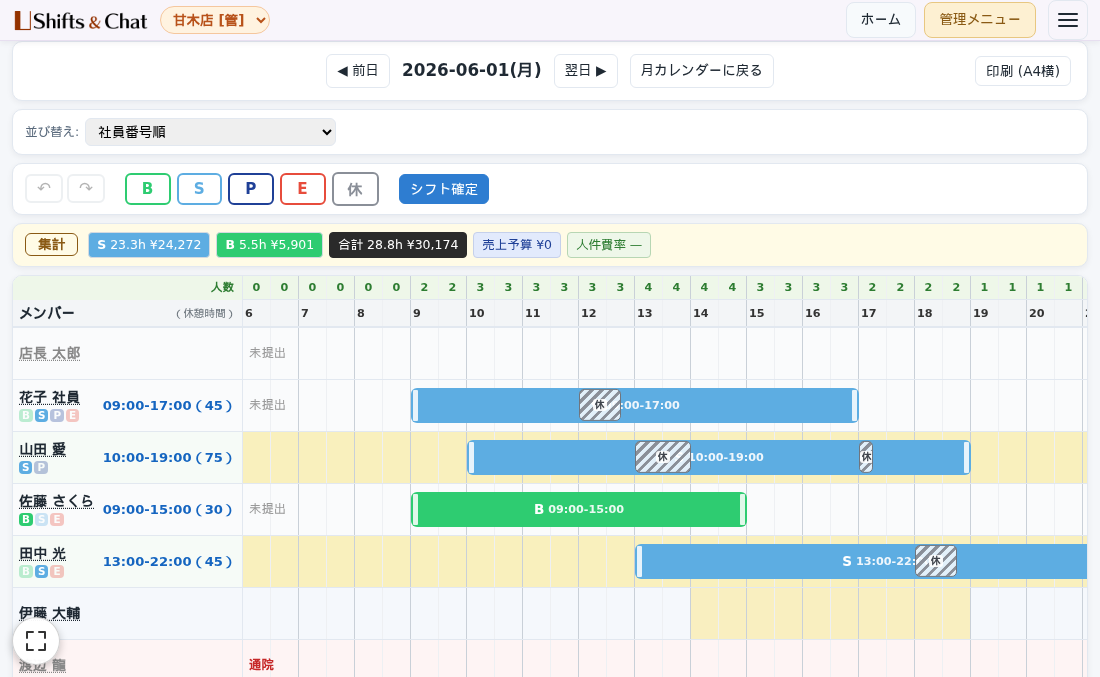Image resolution: width=1100 pixels, height=677 pixels.
Task: Click the S skill badge under 田中 光
Action: (x=41, y=571)
